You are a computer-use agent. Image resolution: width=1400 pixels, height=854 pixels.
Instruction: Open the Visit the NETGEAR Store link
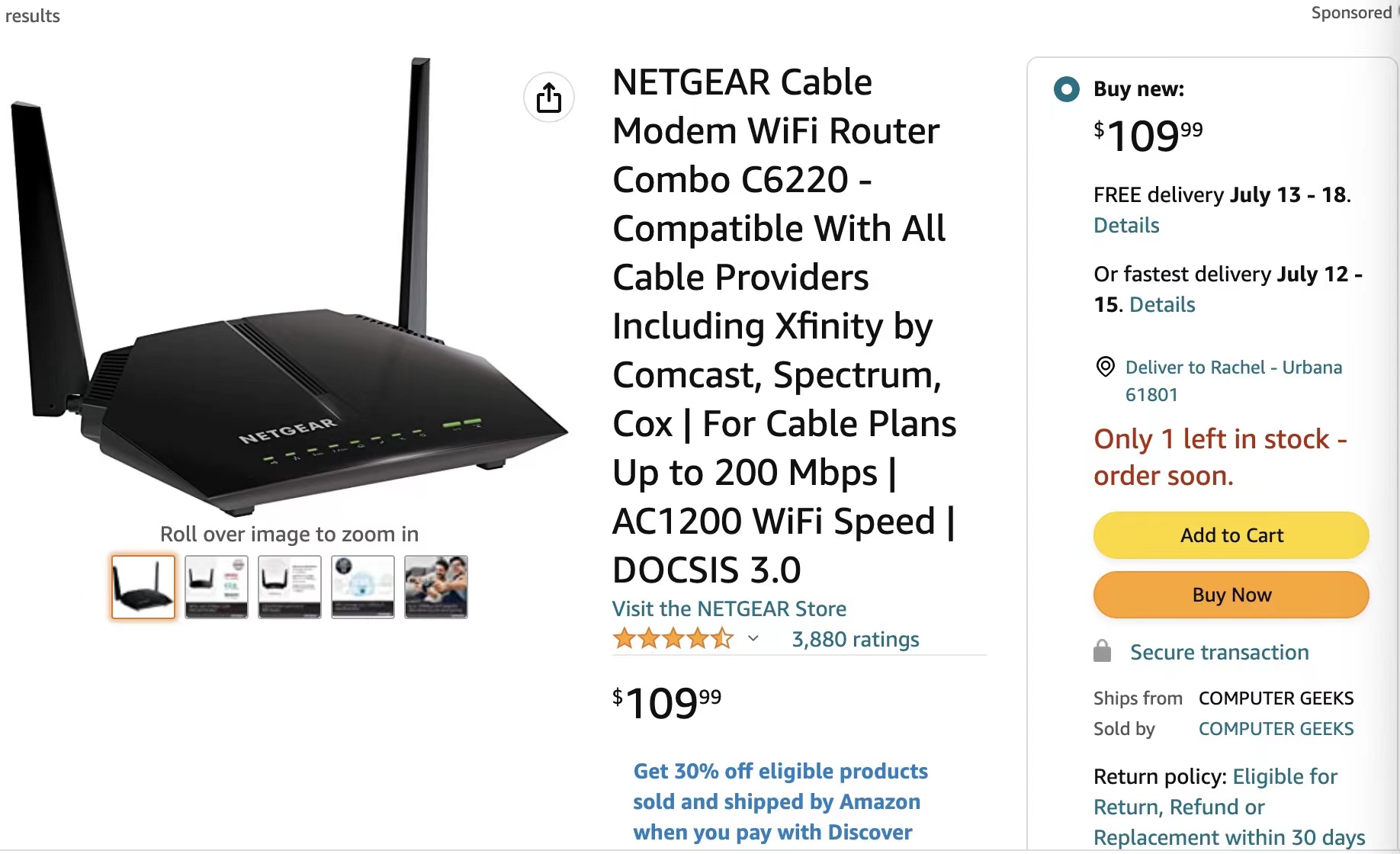(x=729, y=608)
